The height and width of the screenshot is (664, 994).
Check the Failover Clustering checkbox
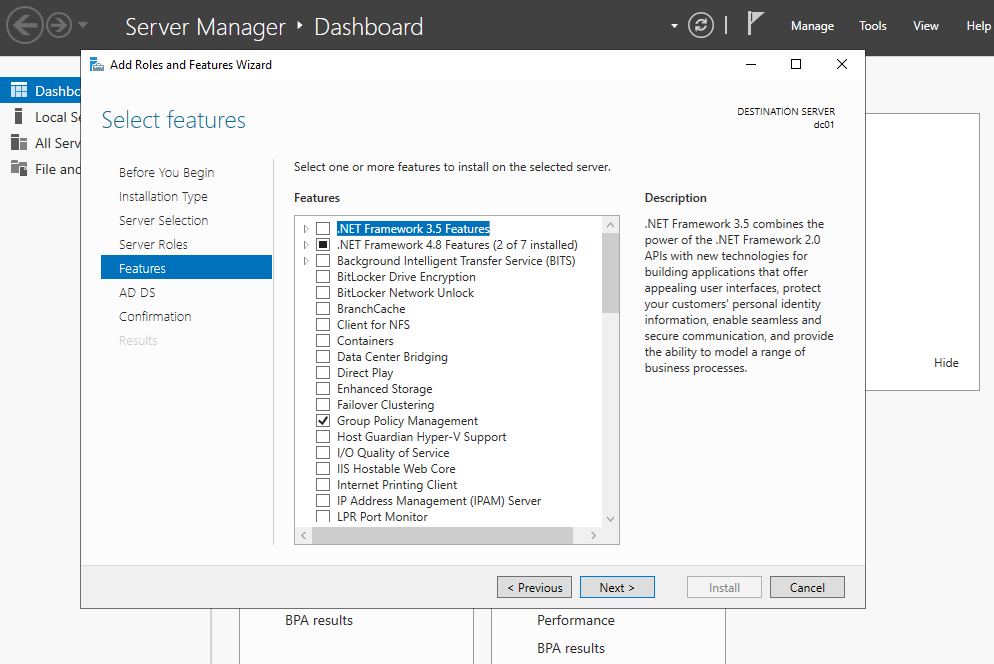tap(323, 405)
